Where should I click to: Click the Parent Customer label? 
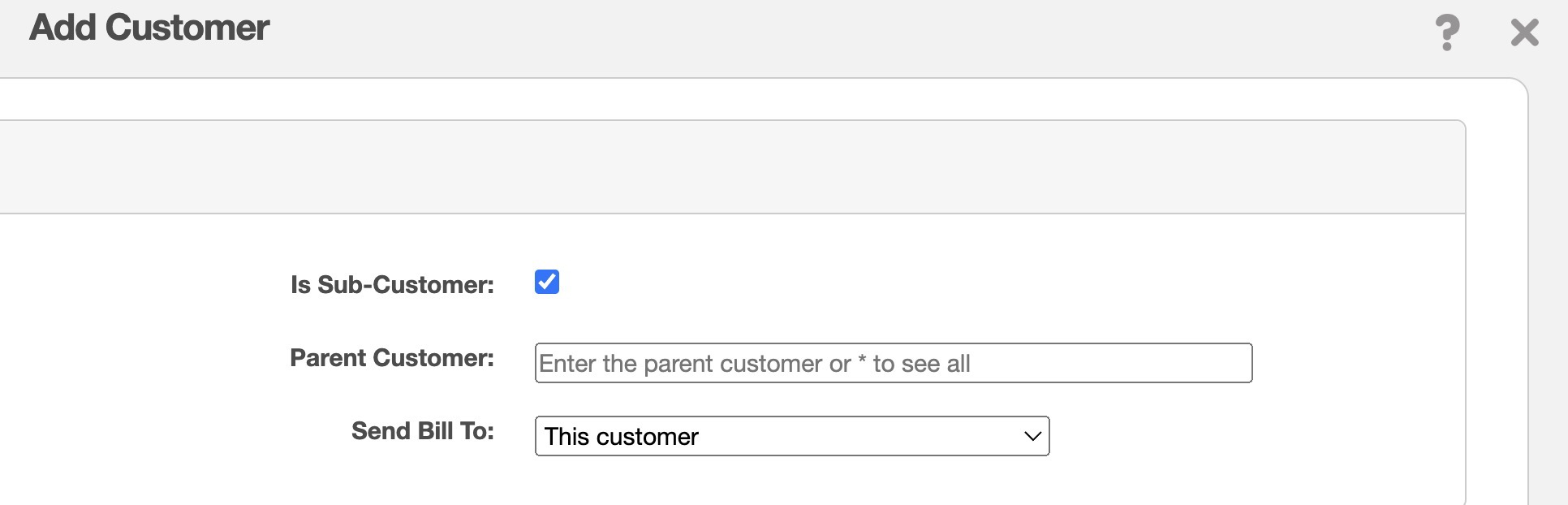(x=392, y=358)
